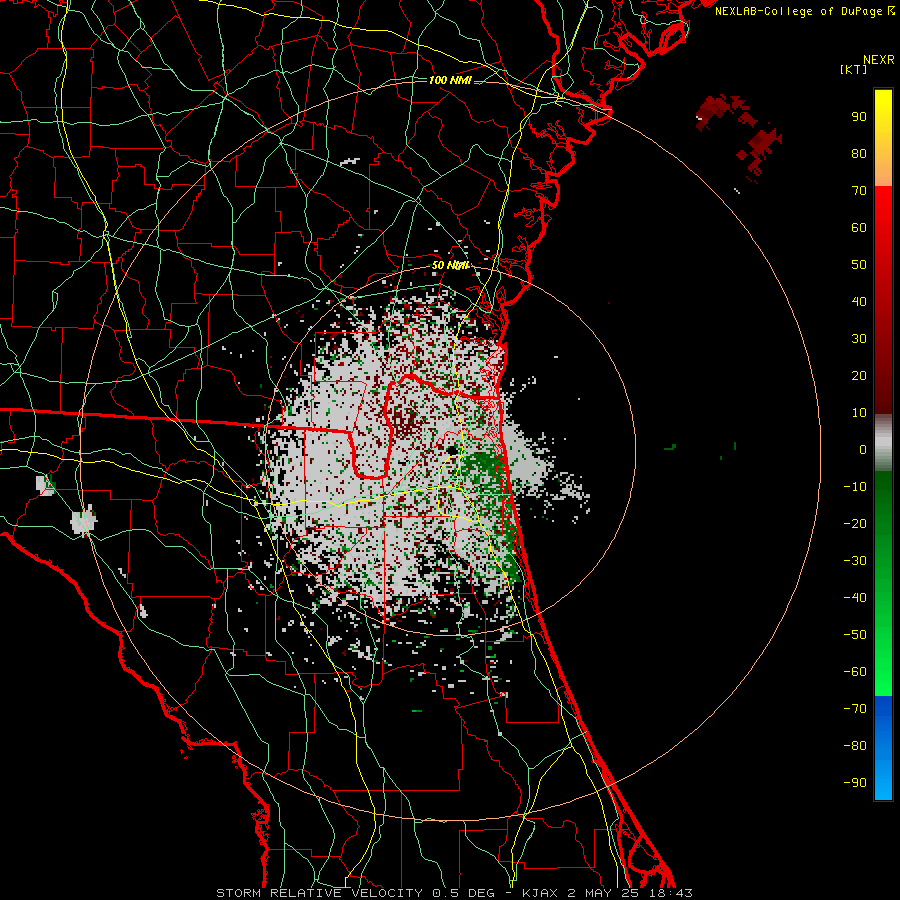This screenshot has height=900, width=900.
Task: Click the 20 value on velocity scale
Action: pyautogui.click(x=859, y=375)
